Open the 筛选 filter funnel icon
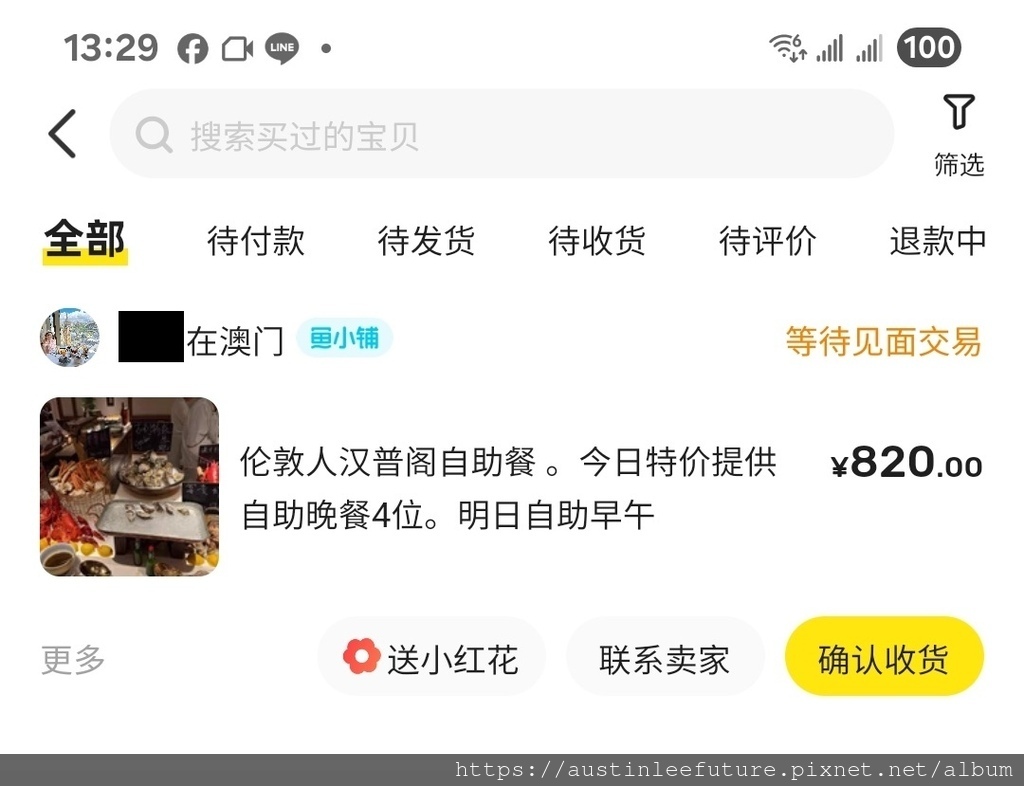This screenshot has height=786, width=1024. click(x=959, y=112)
